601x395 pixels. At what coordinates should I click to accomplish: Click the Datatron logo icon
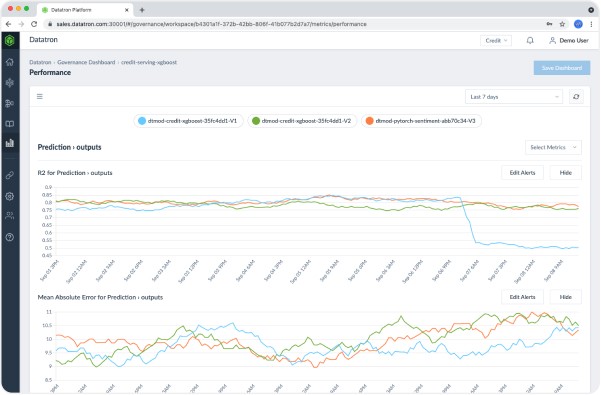point(10,40)
